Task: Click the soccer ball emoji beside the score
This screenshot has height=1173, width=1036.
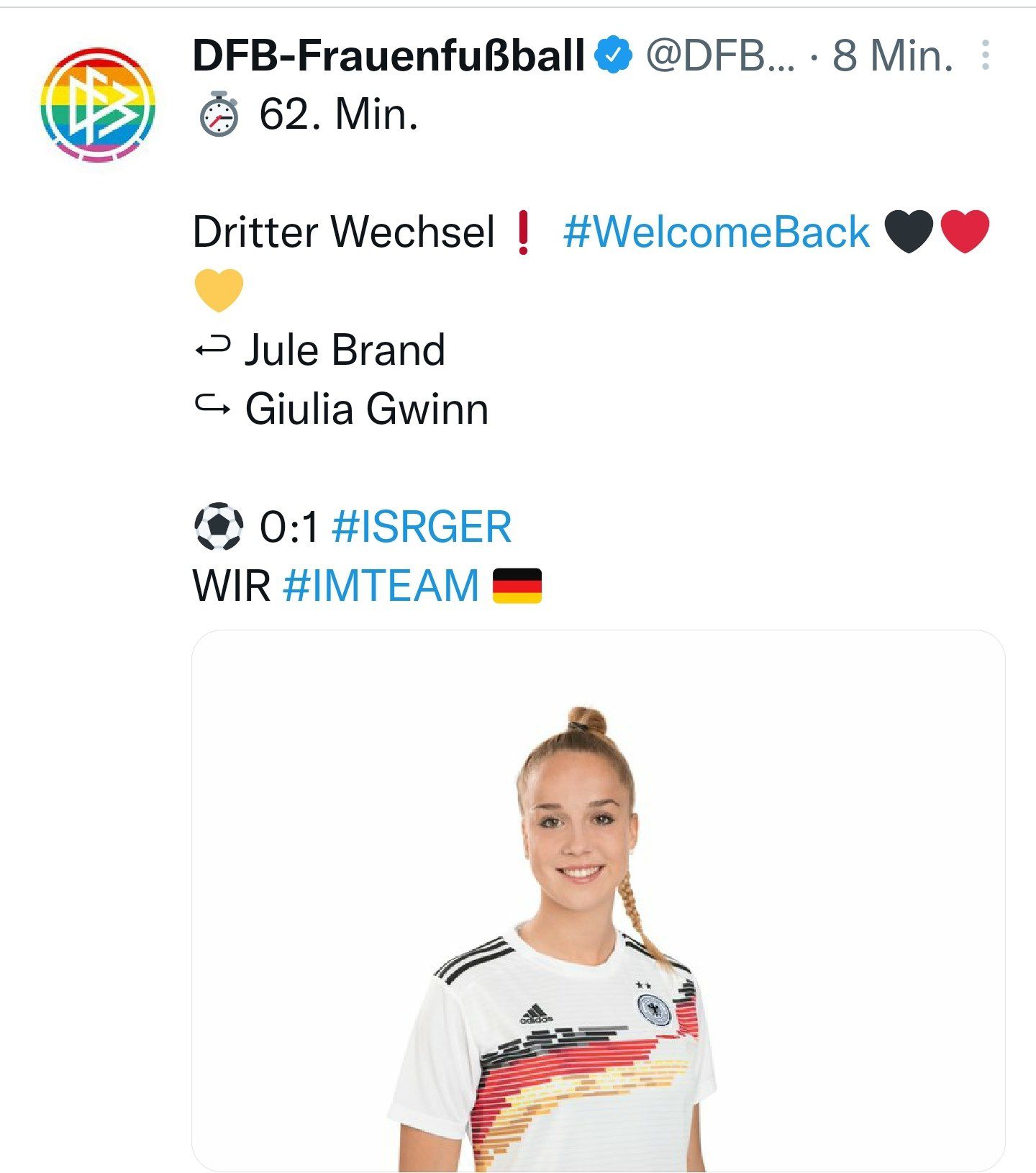Action: tap(219, 527)
